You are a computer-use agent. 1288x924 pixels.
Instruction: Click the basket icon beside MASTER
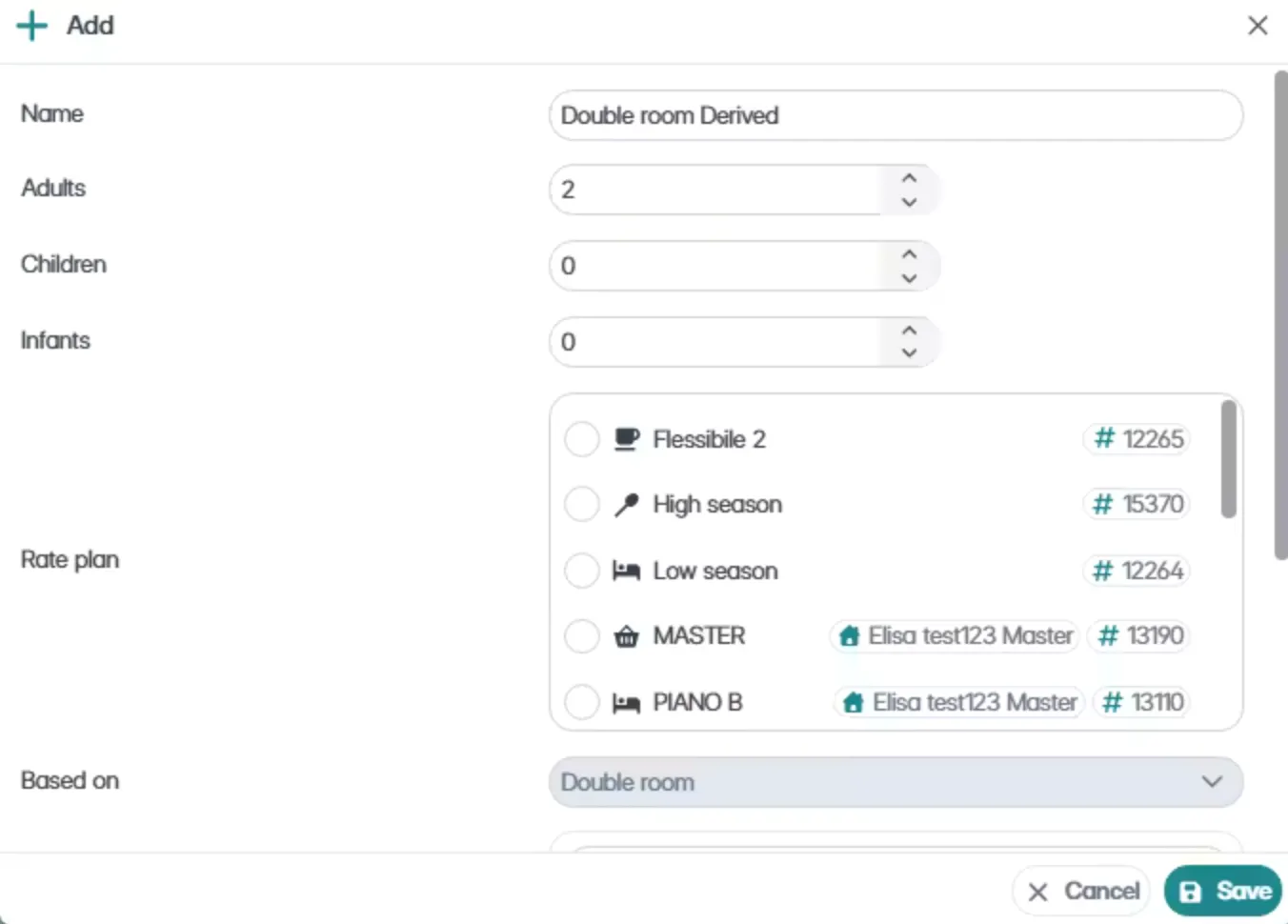coord(626,636)
